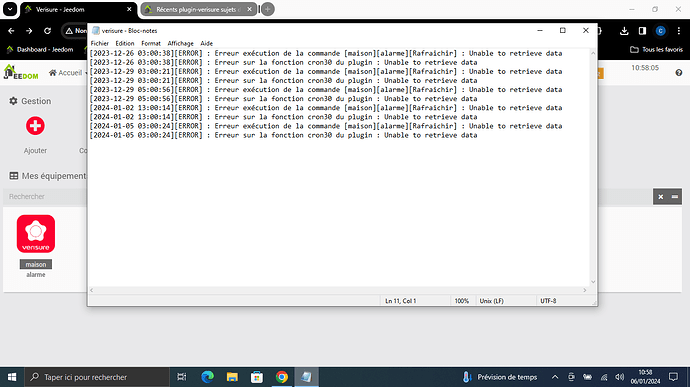Open File Explorer from the taskbar
The height and width of the screenshot is (387, 690).
click(x=232, y=377)
